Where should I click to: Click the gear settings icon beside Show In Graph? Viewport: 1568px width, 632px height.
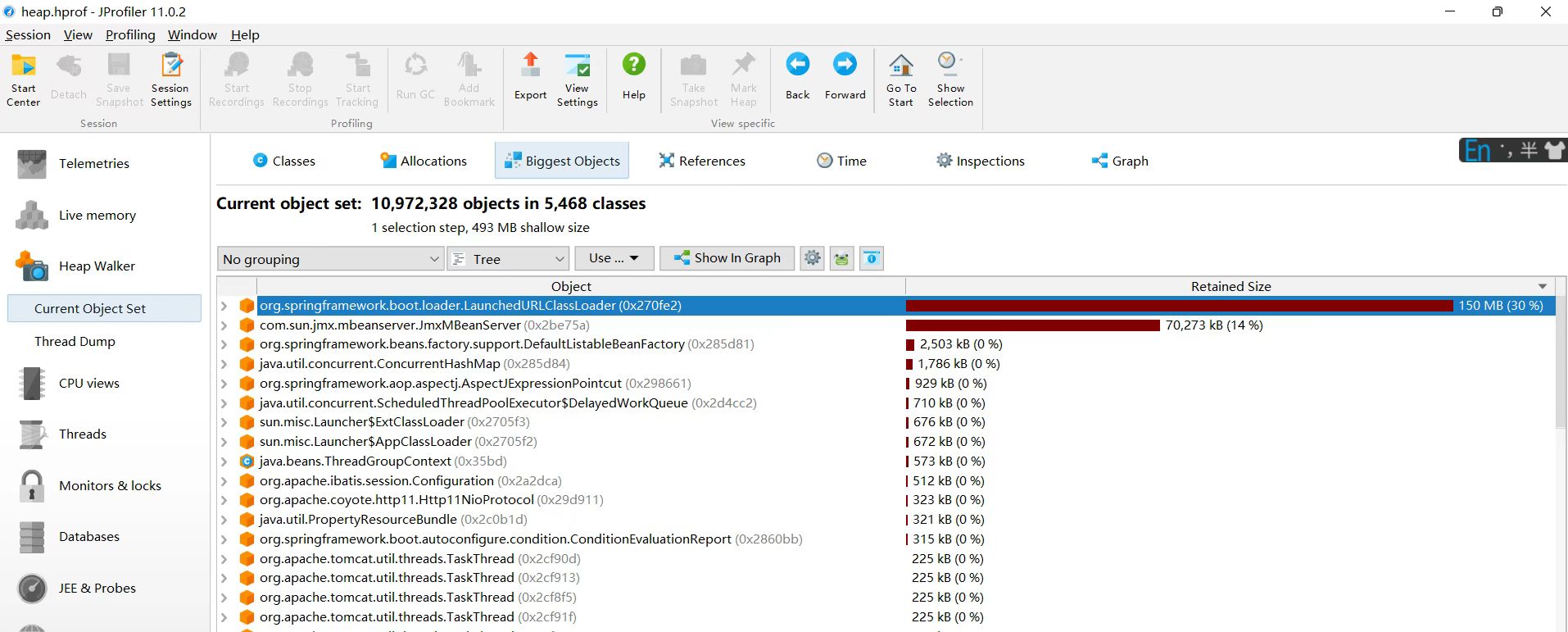point(812,258)
